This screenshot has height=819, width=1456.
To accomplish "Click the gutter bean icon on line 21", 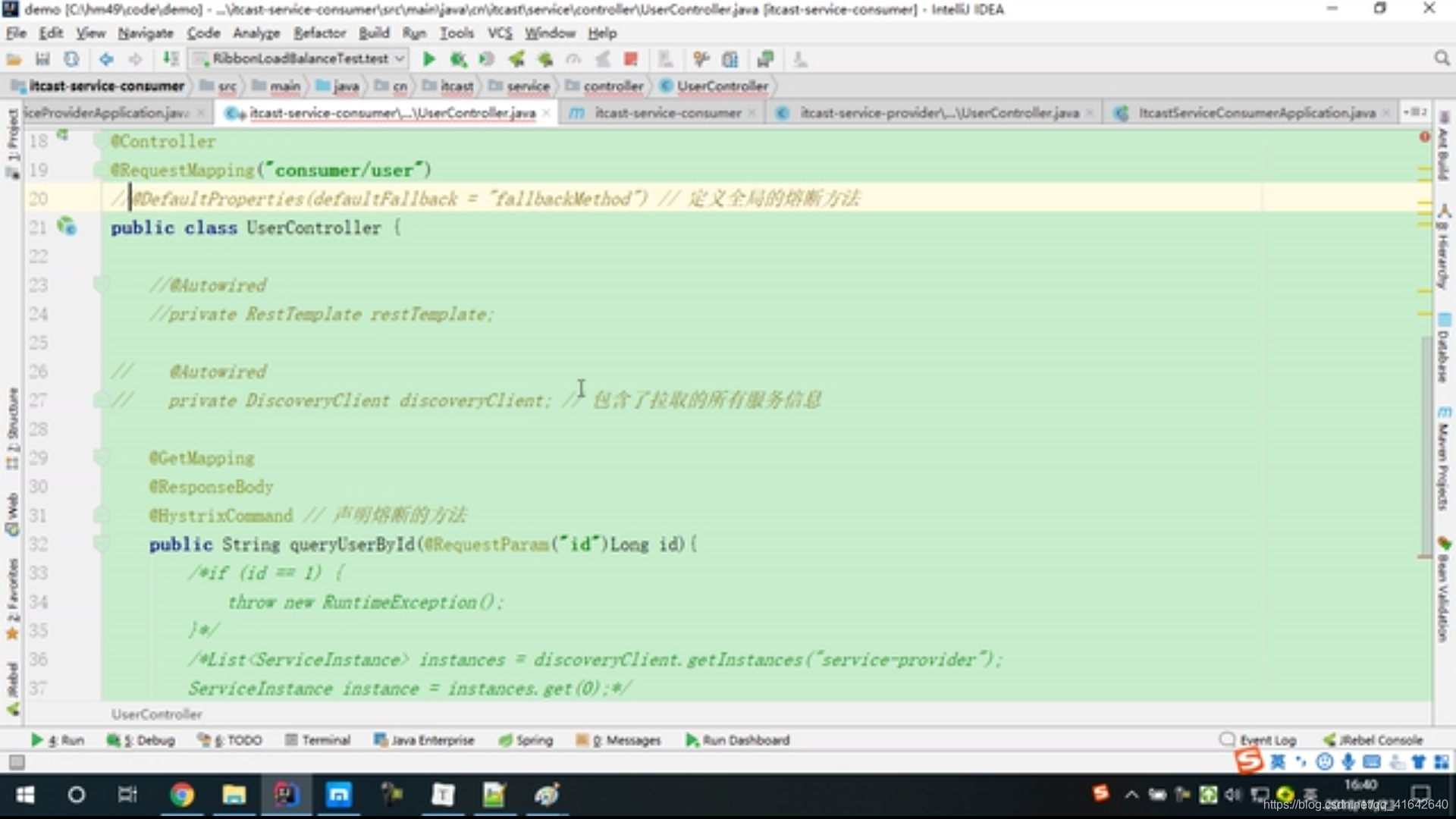I will coord(67,226).
